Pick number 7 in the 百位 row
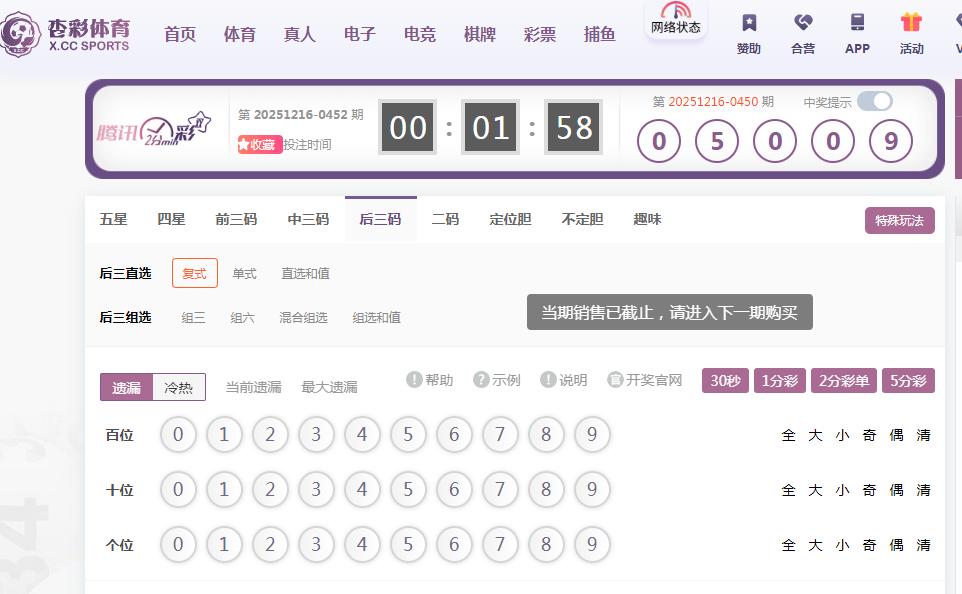This screenshot has height=594, width=962. pos(500,435)
